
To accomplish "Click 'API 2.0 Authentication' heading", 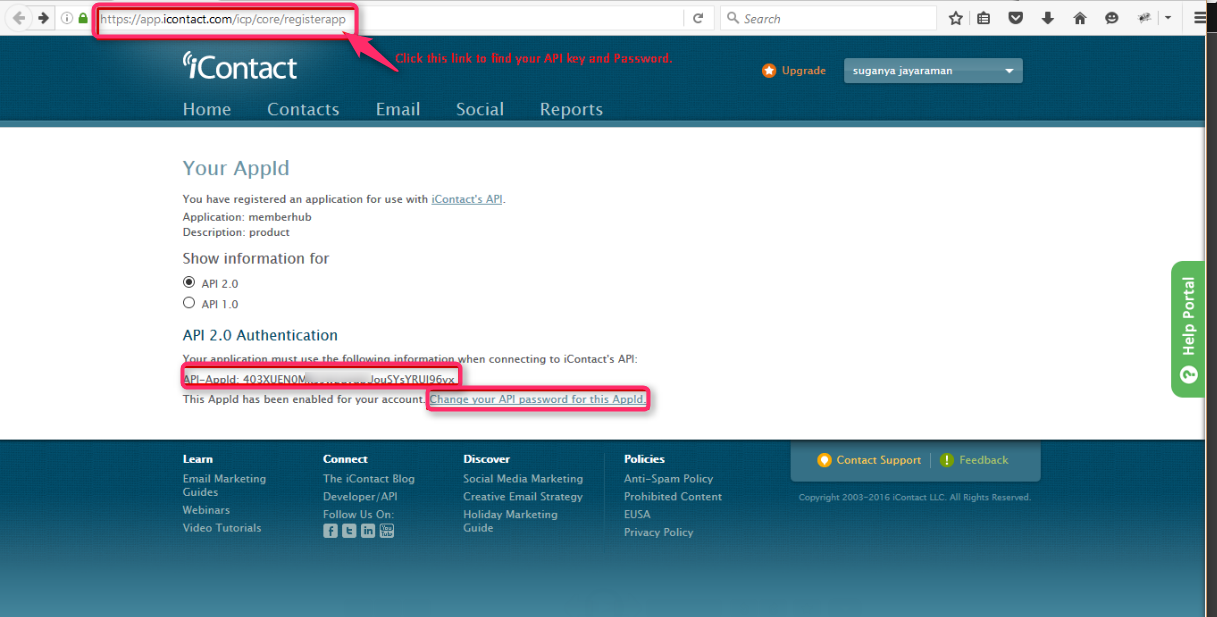I will (260, 336).
